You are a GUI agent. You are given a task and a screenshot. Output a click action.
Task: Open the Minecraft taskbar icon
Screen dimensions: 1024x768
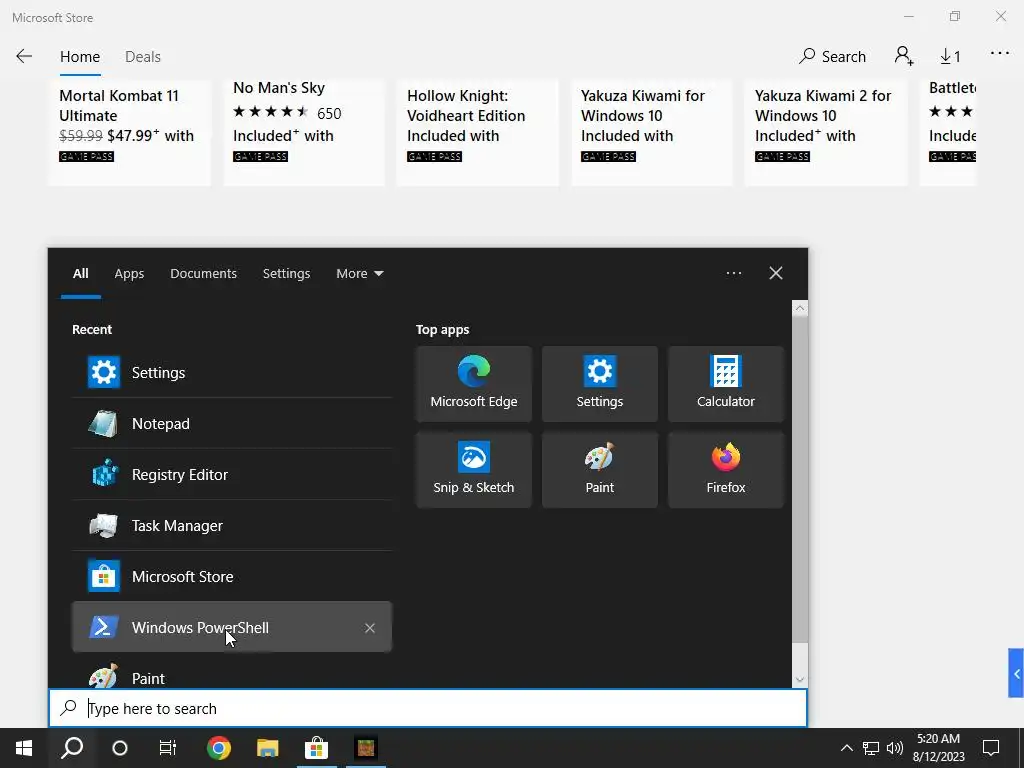pos(365,748)
